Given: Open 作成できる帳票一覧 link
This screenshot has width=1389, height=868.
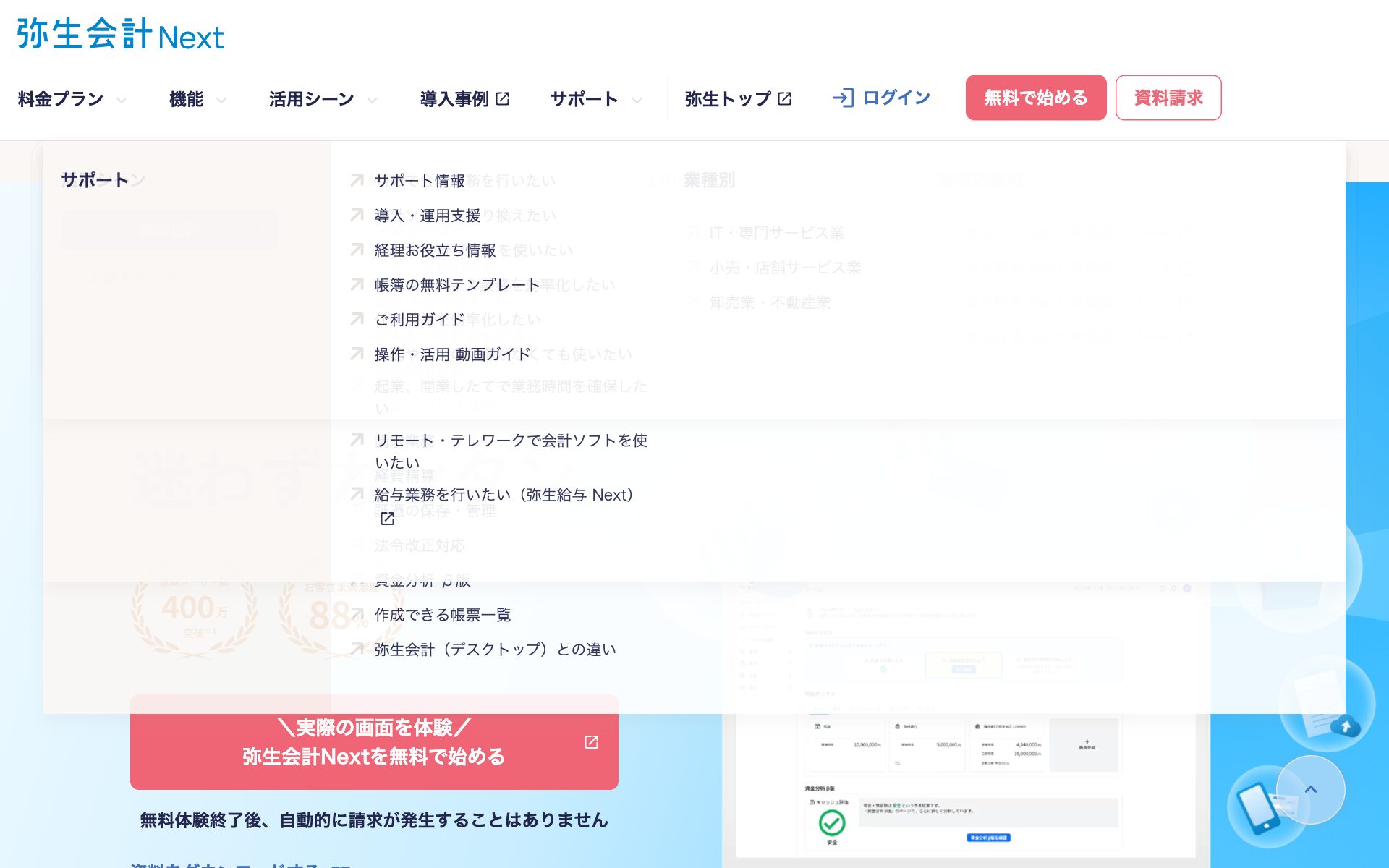Looking at the screenshot, I should click(443, 615).
